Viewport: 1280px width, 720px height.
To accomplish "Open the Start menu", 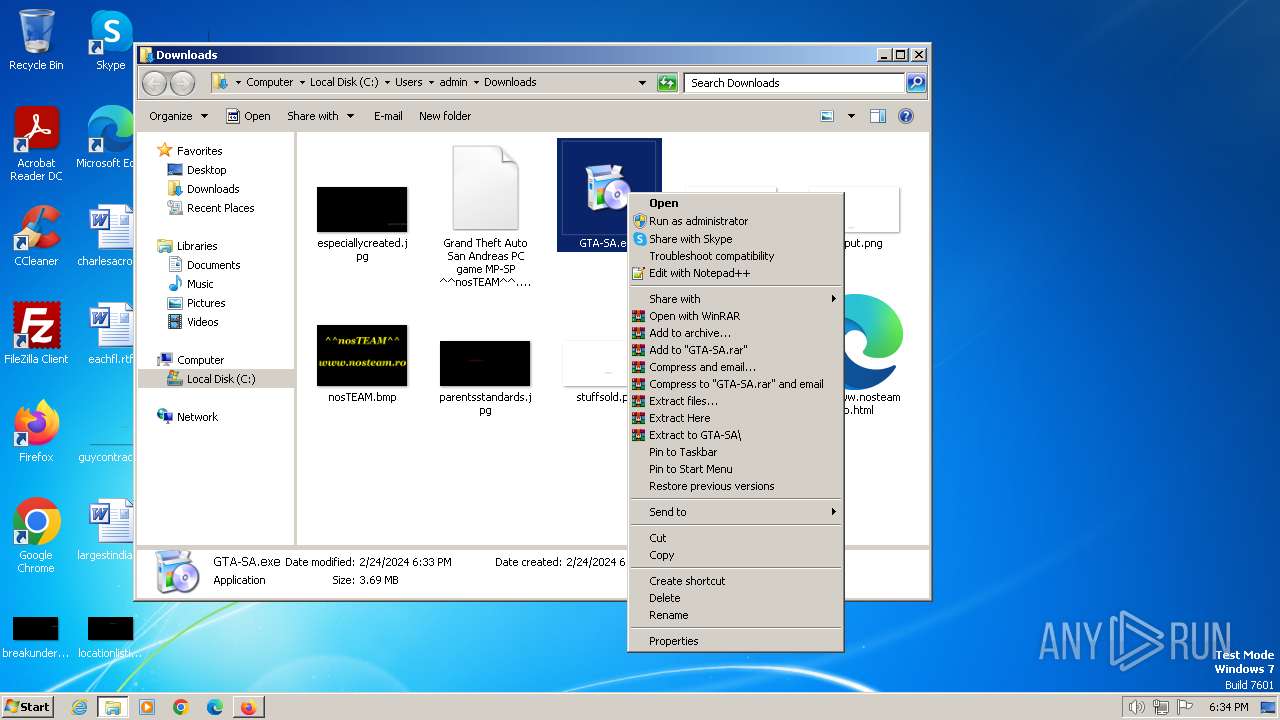I will pos(28,707).
